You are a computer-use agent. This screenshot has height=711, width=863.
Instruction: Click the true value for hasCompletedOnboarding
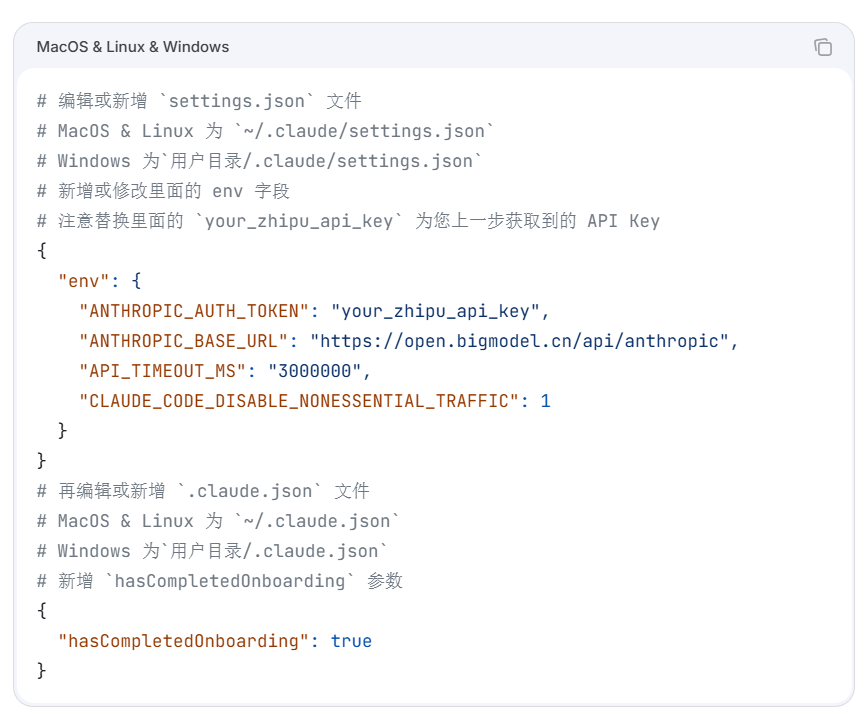click(x=351, y=641)
